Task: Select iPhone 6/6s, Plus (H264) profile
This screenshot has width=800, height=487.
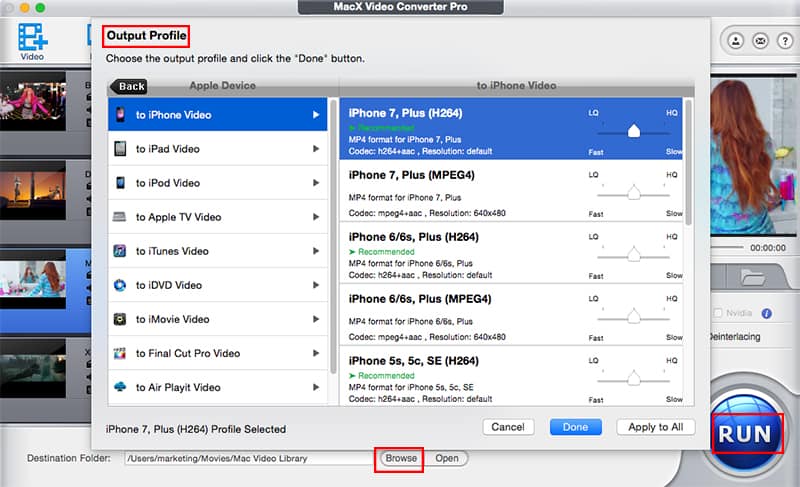Action: 511,253
